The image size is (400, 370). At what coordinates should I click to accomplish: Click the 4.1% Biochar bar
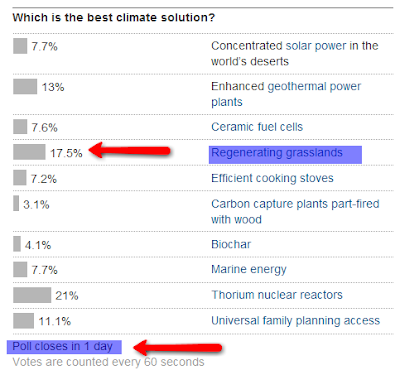[x=17, y=244]
